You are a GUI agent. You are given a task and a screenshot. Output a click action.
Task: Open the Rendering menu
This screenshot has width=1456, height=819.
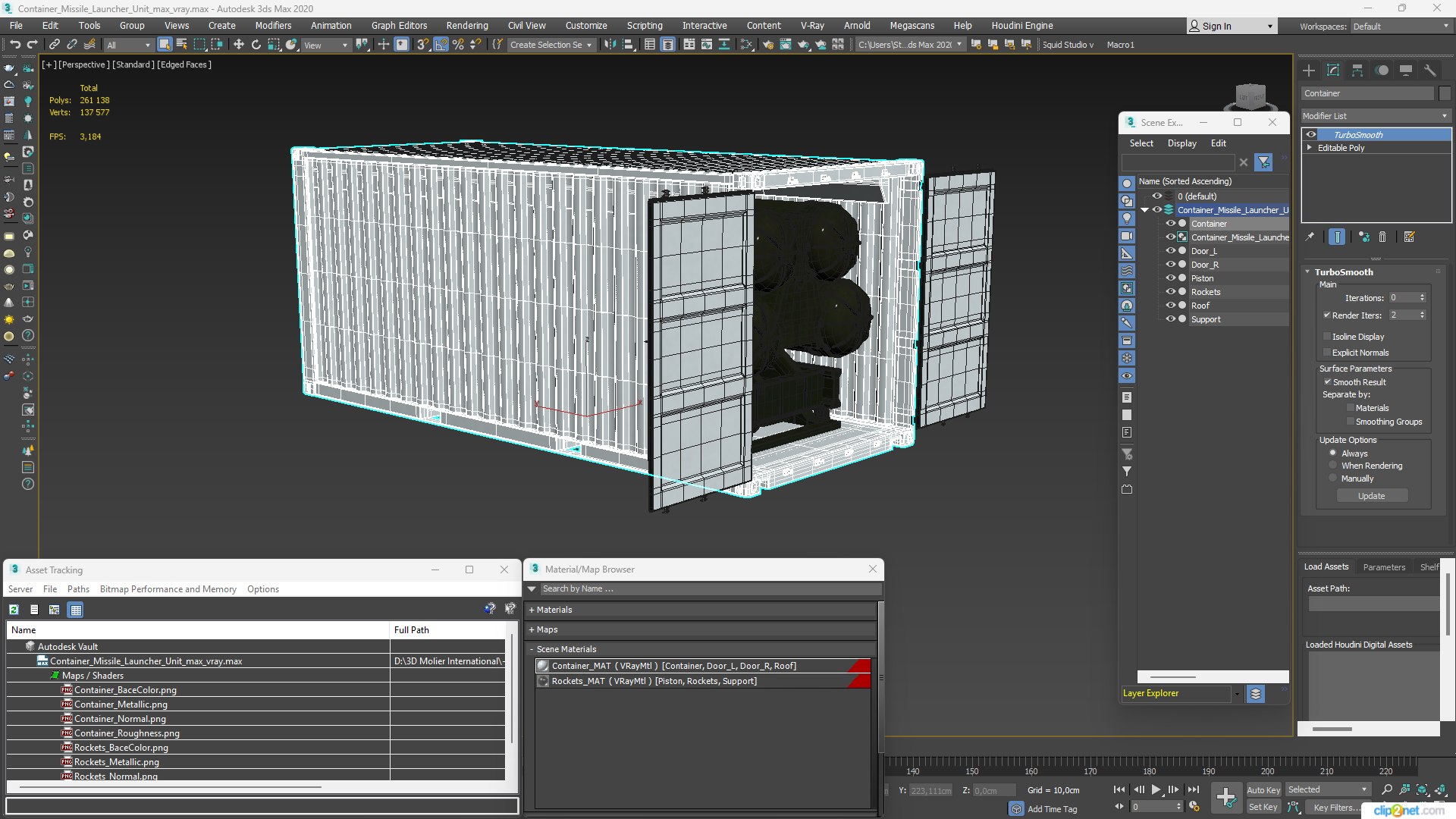(x=466, y=25)
